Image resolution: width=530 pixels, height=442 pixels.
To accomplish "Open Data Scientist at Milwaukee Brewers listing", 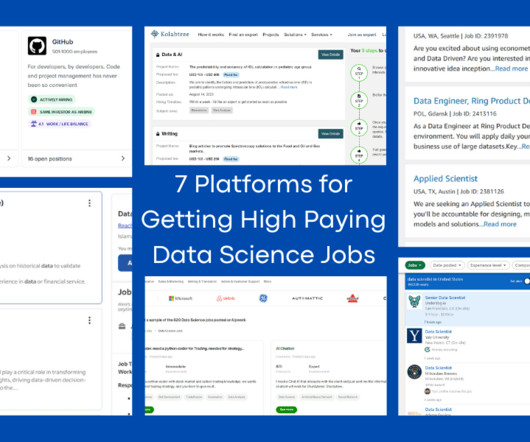I will [x=438, y=368].
